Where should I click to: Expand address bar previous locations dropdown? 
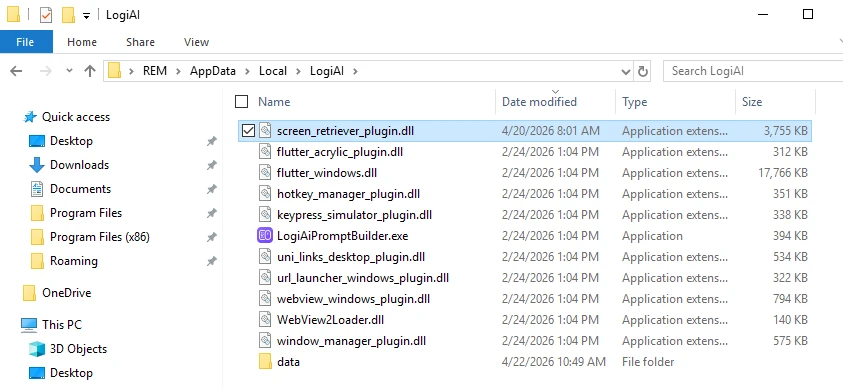click(626, 71)
